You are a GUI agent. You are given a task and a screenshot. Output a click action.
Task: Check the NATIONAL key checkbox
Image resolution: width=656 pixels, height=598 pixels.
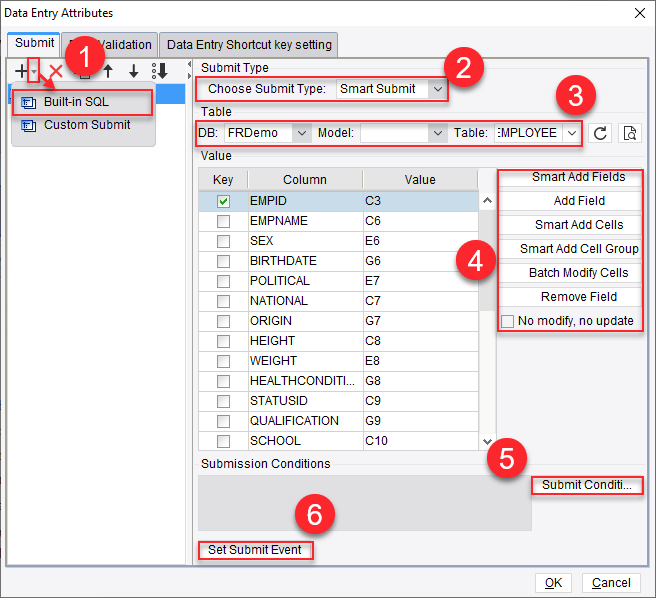[223, 301]
